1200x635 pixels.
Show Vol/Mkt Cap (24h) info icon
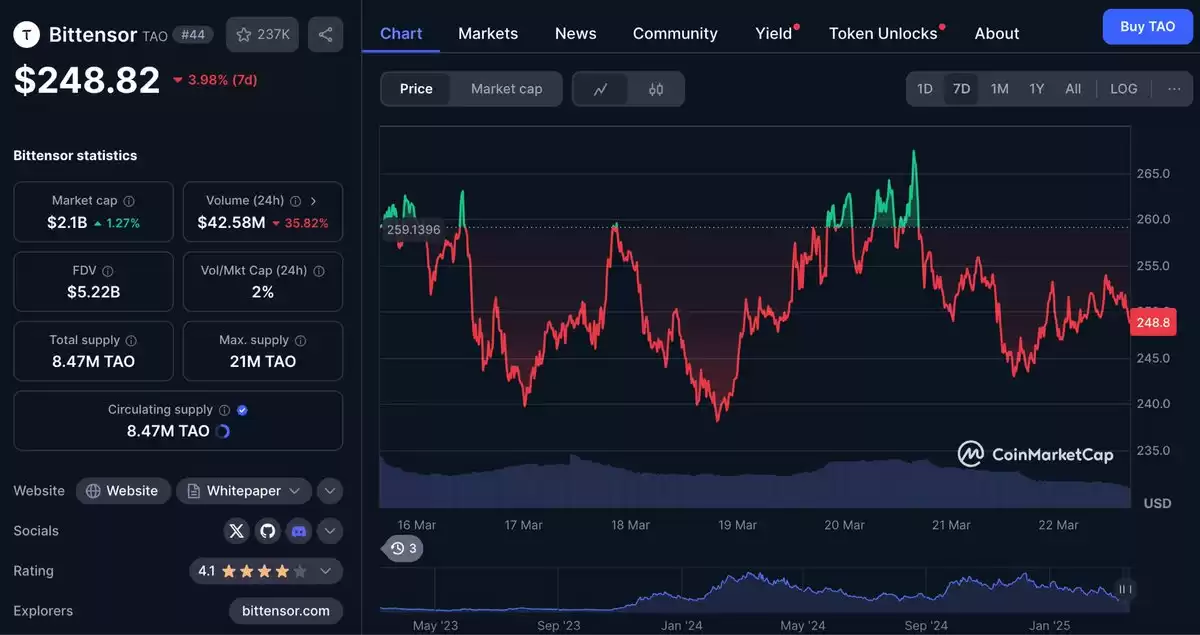point(319,271)
